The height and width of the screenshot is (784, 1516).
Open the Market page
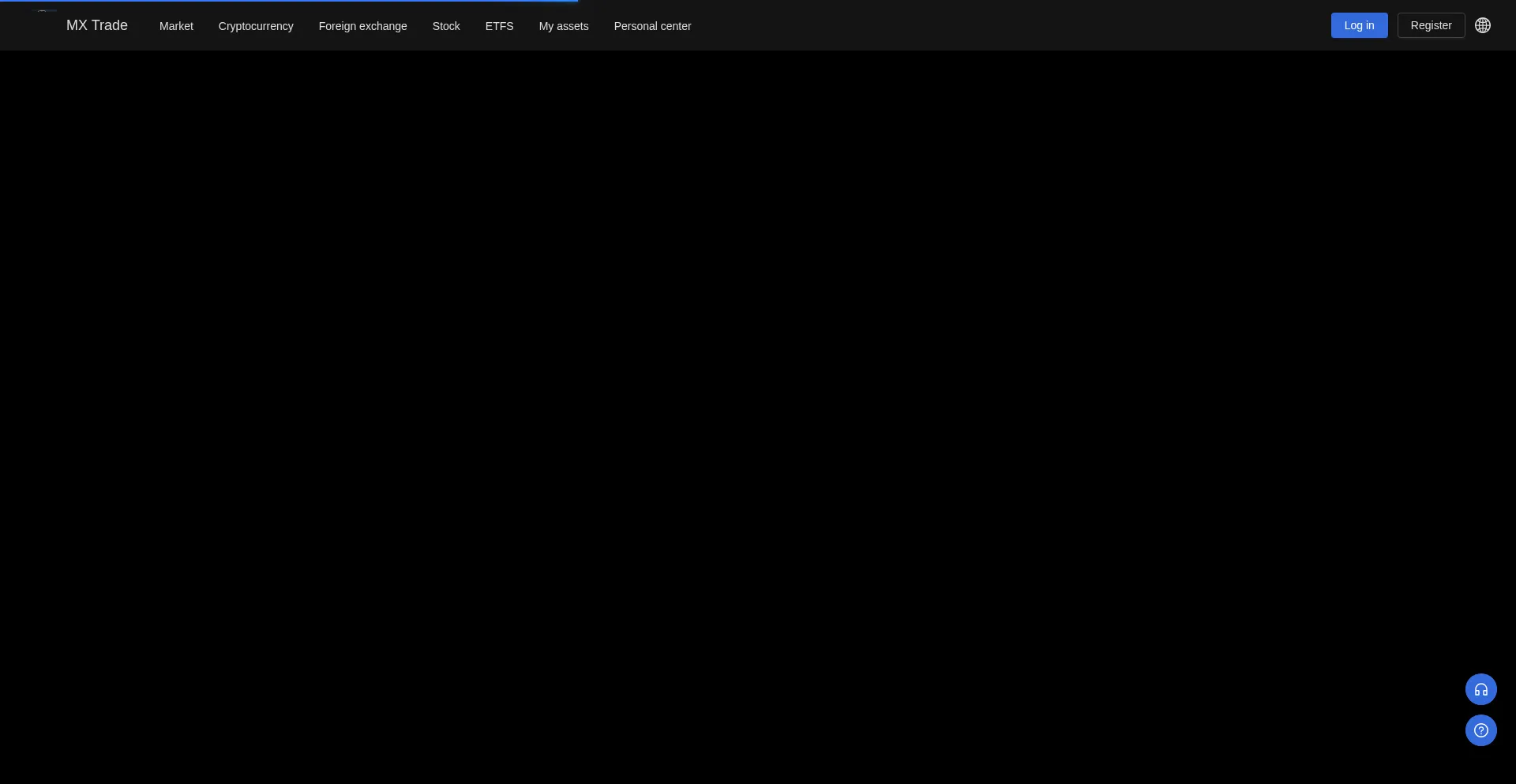[x=176, y=26]
